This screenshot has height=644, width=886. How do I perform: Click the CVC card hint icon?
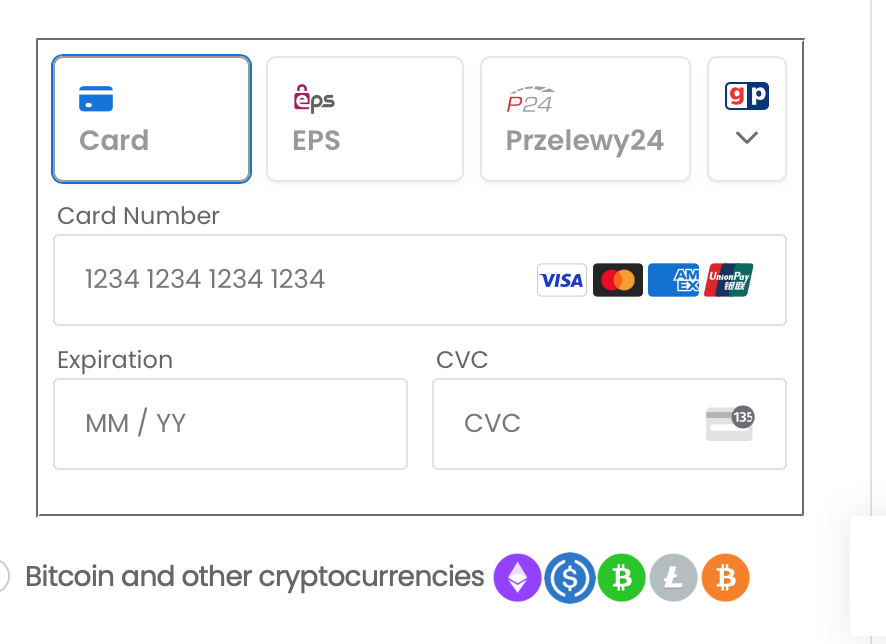[x=729, y=424]
